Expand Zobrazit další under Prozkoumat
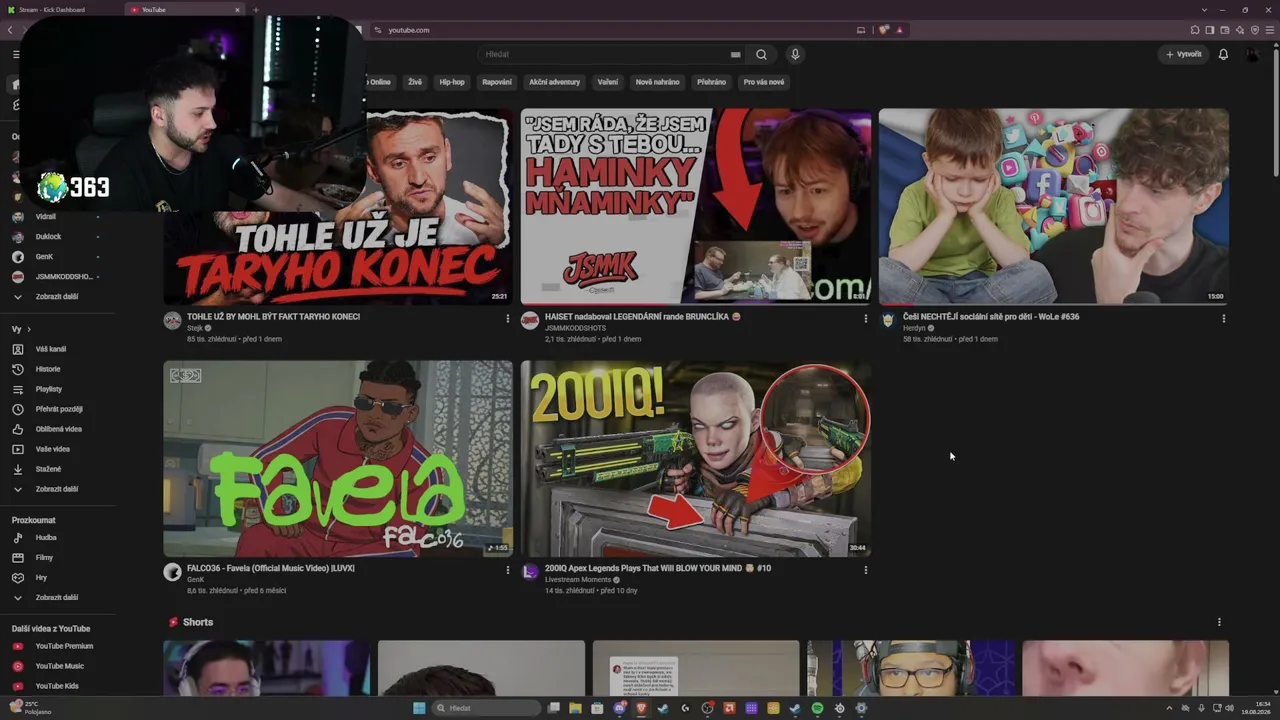Viewport: 1280px width, 720px height. click(58, 598)
